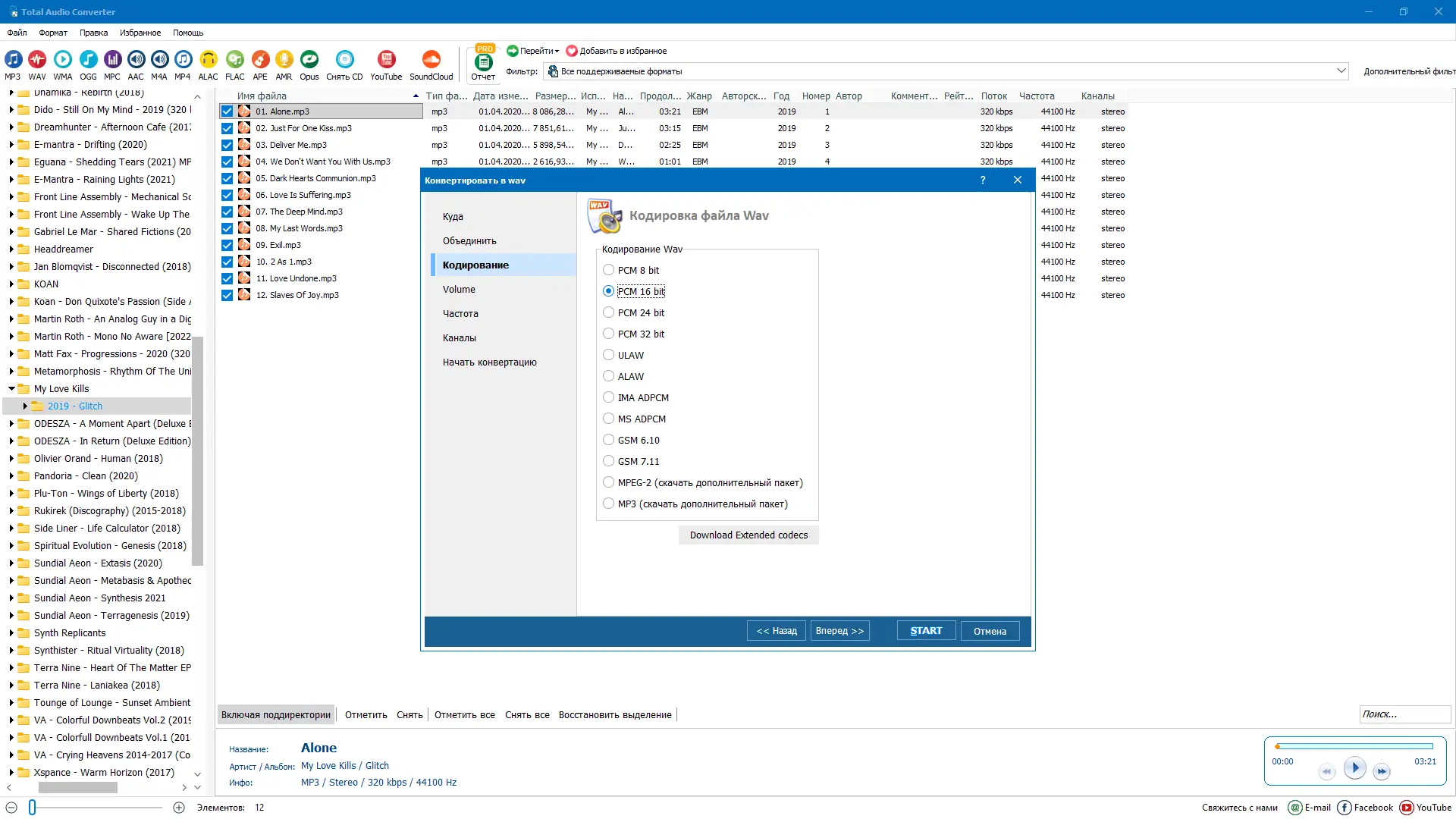Switch to the Частота settings tab
The width and height of the screenshot is (1456, 819).
[x=460, y=314]
